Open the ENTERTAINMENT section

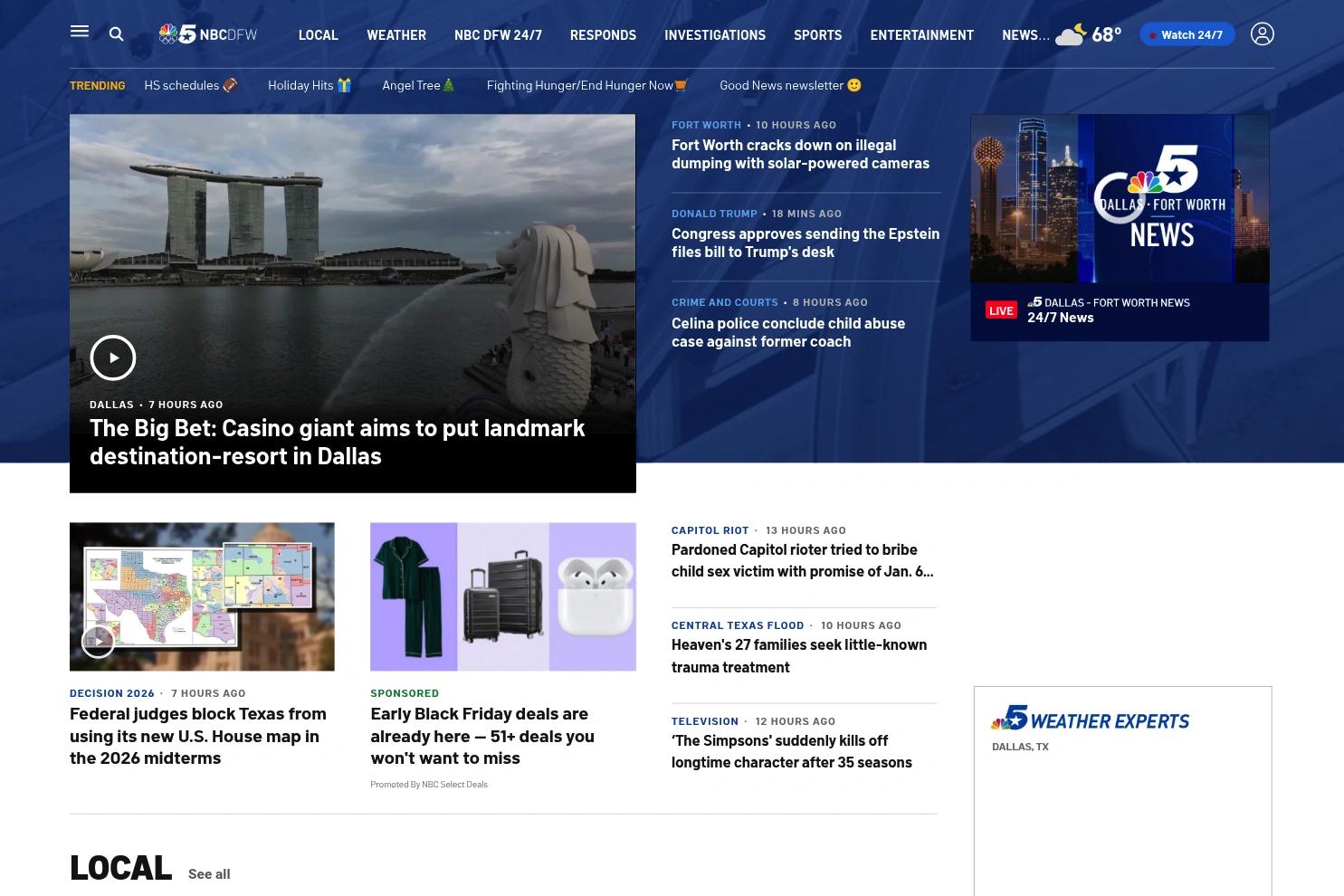coord(922,34)
